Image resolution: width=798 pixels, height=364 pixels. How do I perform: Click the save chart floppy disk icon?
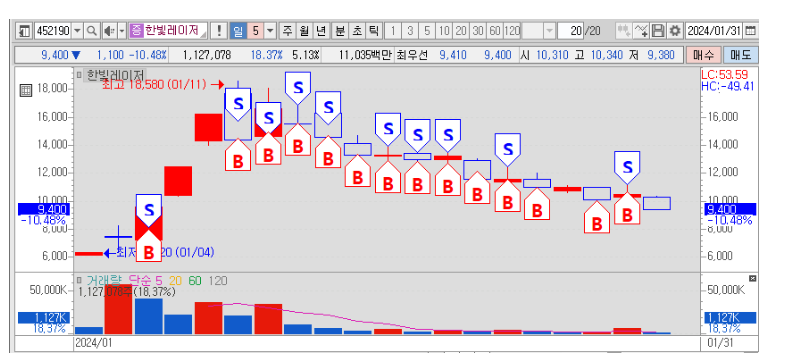point(659,31)
